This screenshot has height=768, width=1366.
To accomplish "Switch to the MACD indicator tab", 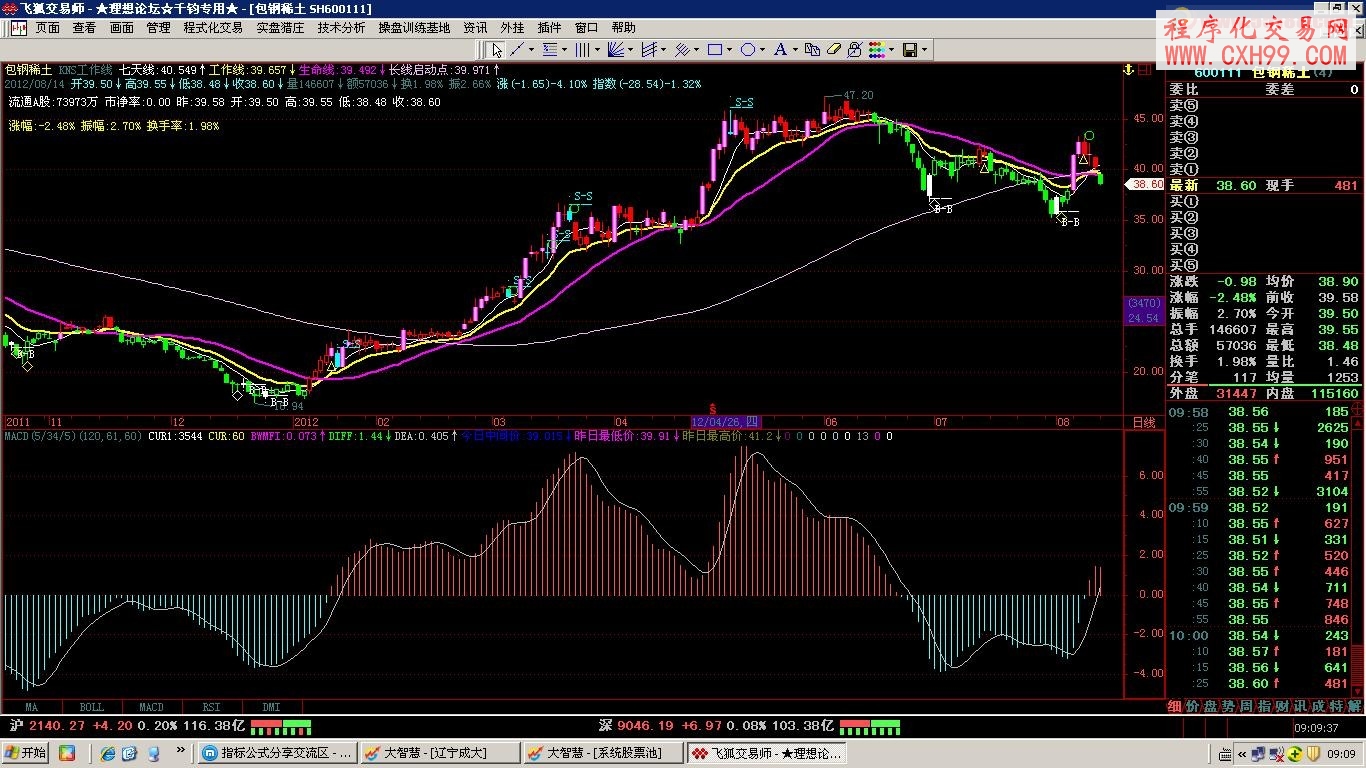I will click(151, 707).
